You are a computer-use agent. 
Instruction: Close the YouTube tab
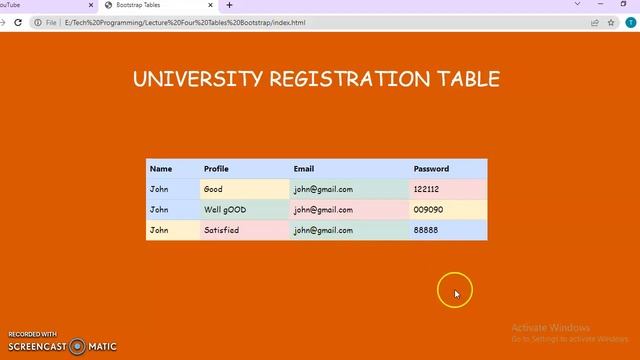[x=91, y=5]
